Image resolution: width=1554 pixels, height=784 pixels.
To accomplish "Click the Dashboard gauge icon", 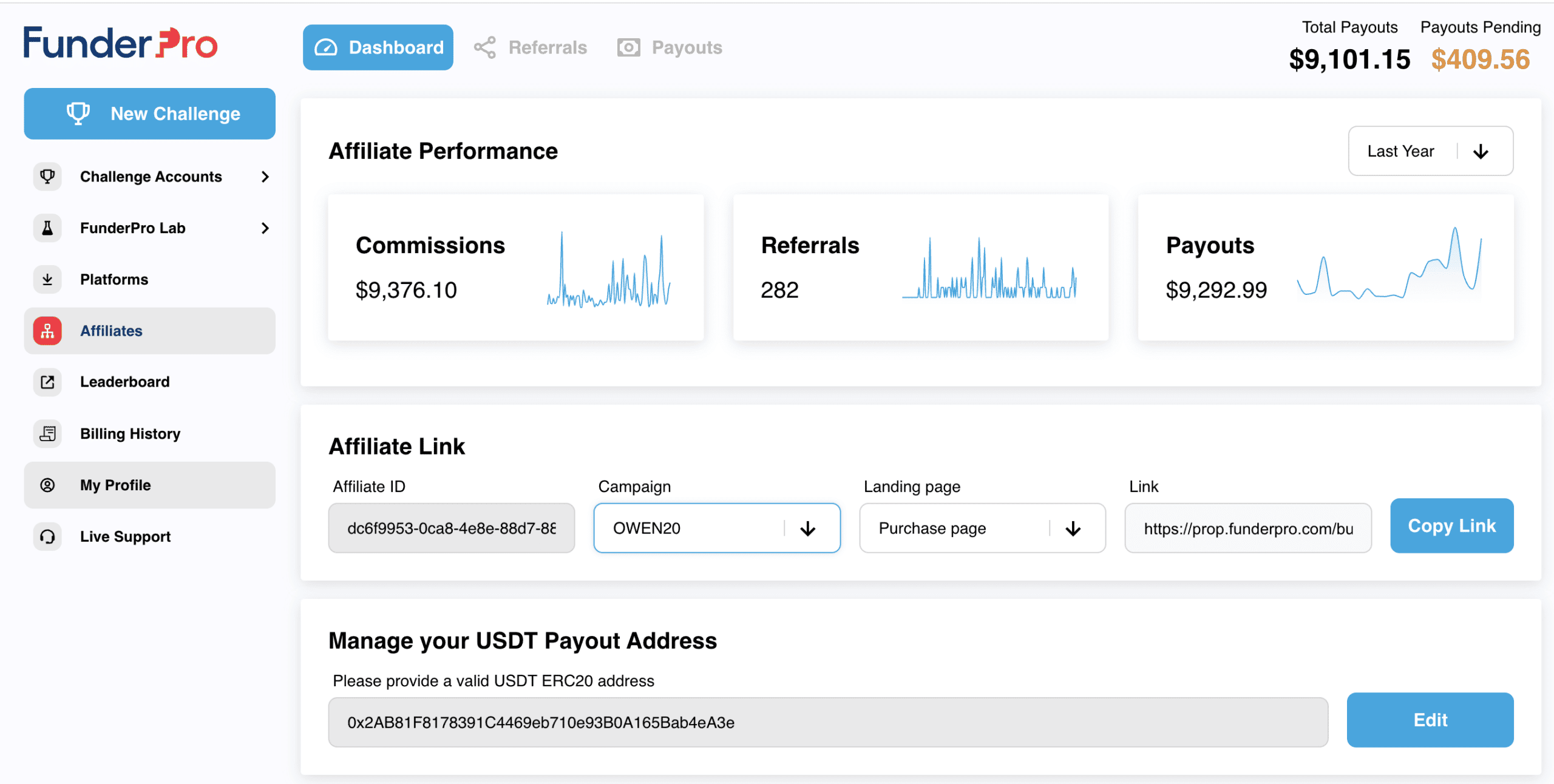I will pos(326,47).
